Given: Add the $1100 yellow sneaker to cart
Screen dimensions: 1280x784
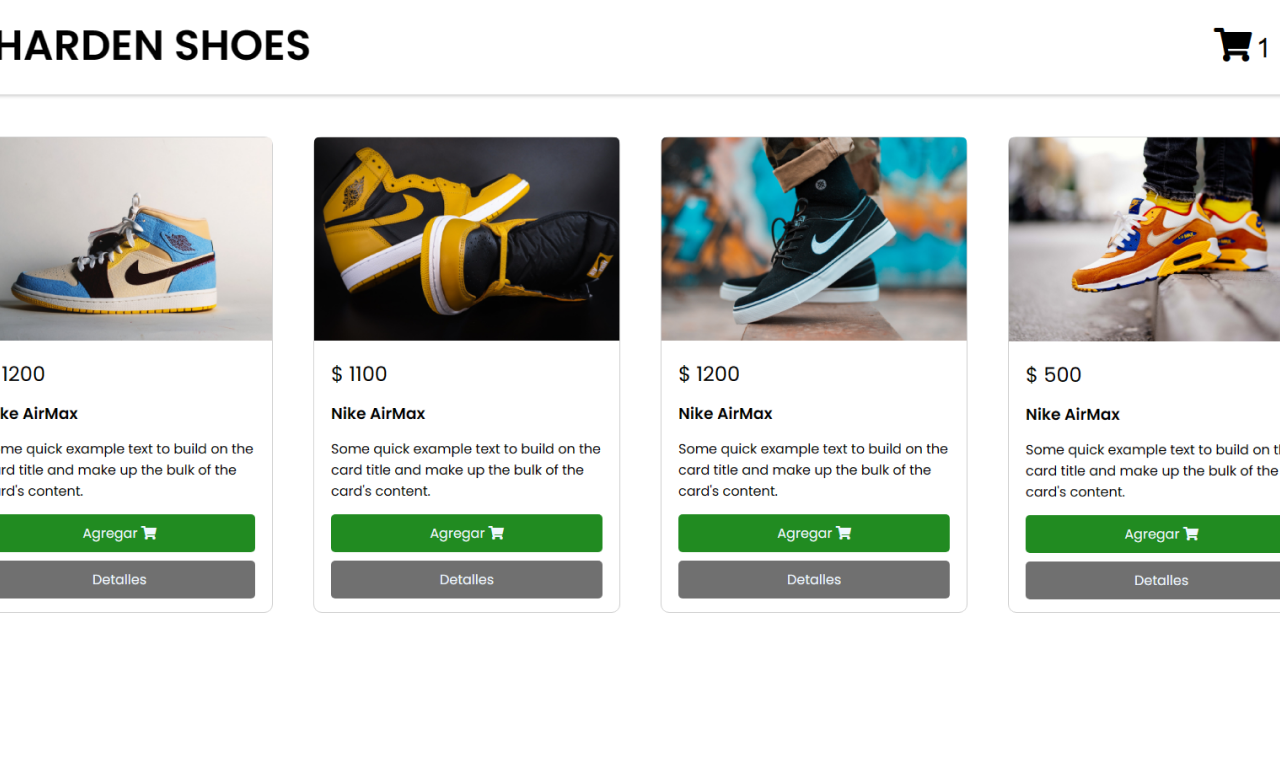Looking at the screenshot, I should point(466,533).
